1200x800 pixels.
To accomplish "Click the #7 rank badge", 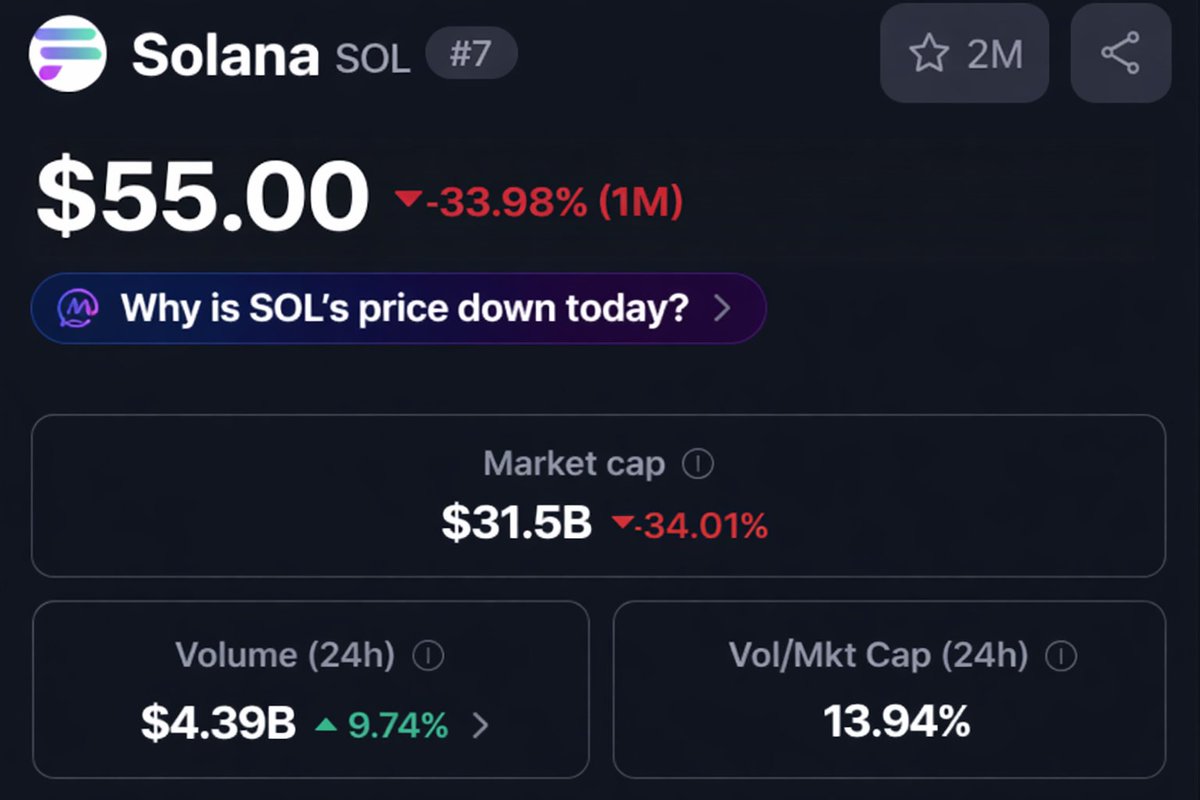I will [471, 54].
